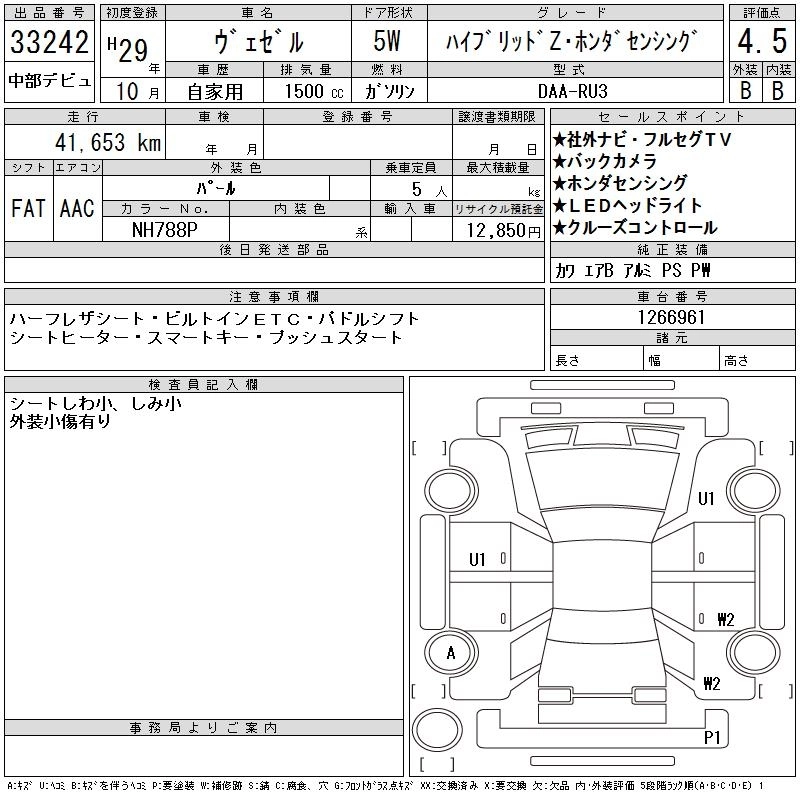
Task: Select the ★バックカメラ sales point
Action: pos(605,161)
